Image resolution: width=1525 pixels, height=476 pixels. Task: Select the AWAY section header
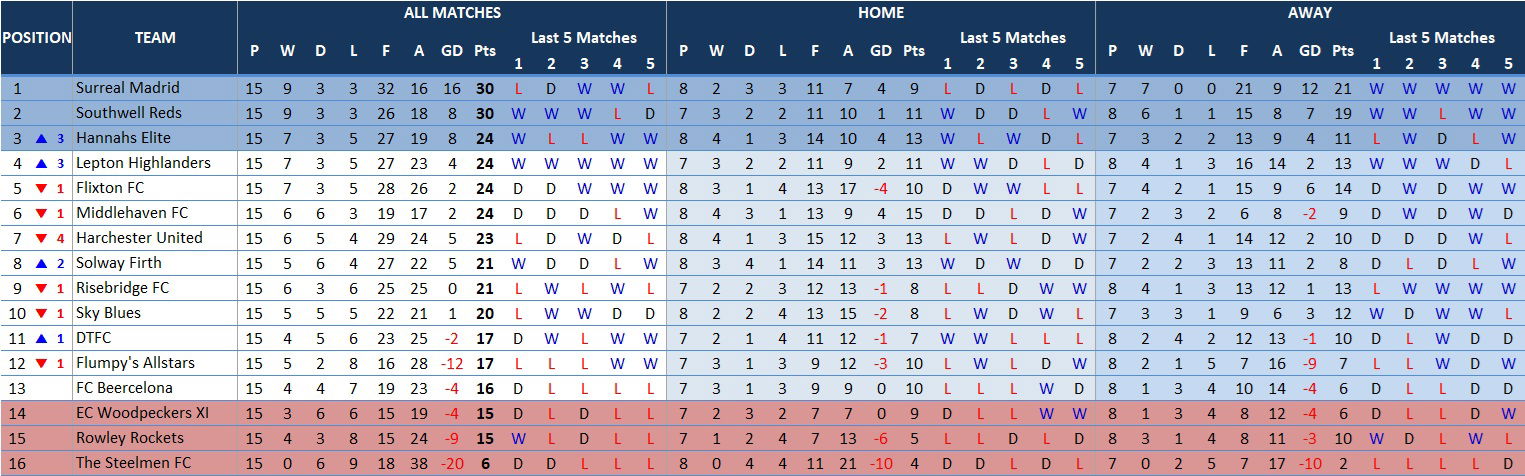1309,13
